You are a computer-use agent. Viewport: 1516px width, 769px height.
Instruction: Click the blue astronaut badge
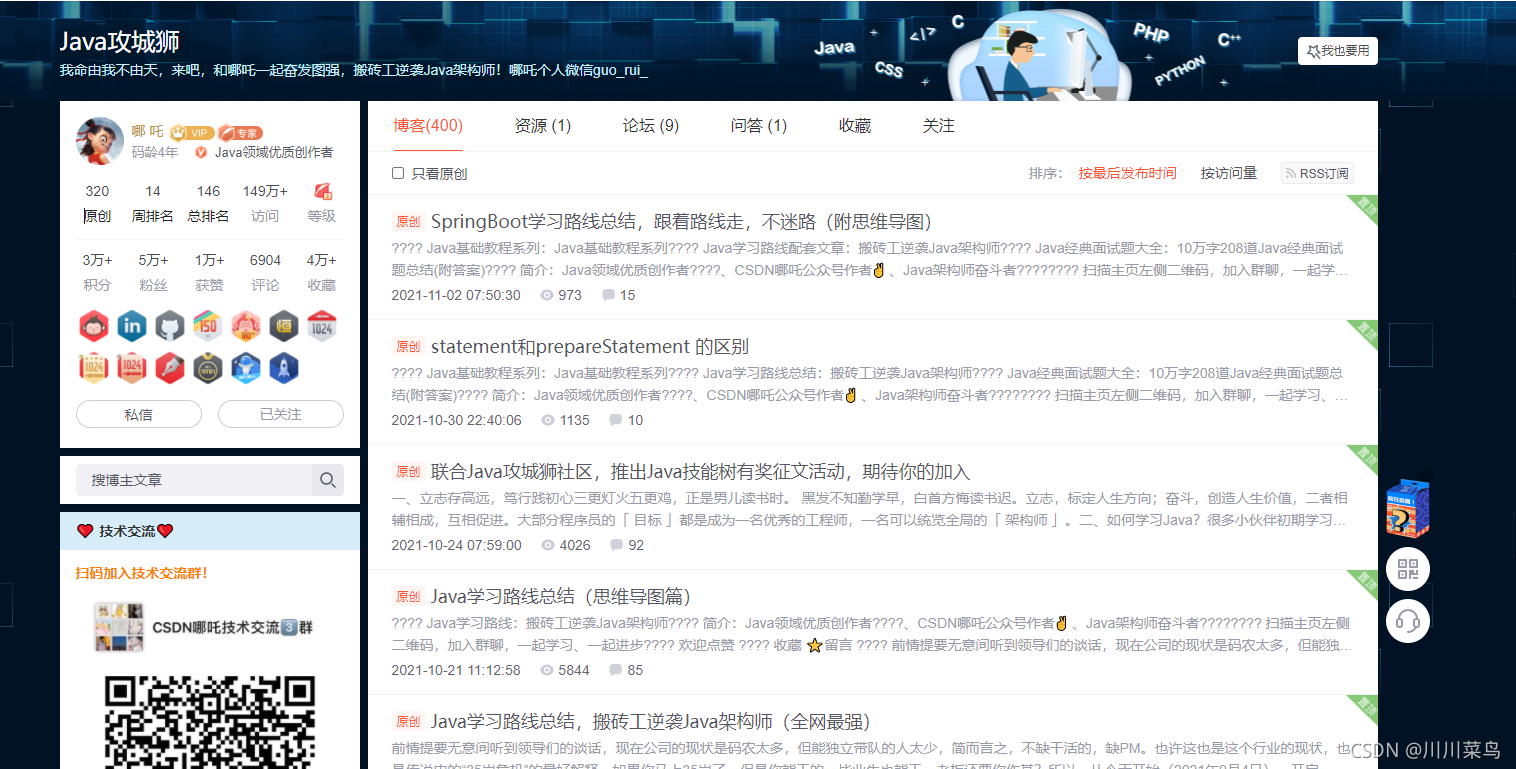[x=246, y=368]
